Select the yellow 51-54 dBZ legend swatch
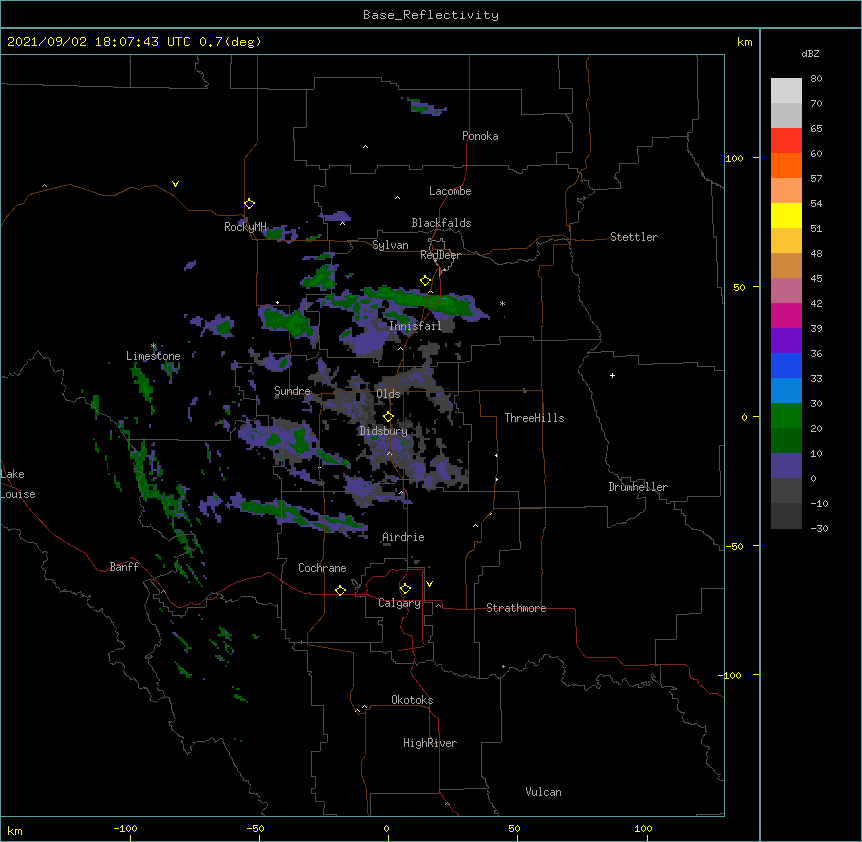 pos(786,215)
